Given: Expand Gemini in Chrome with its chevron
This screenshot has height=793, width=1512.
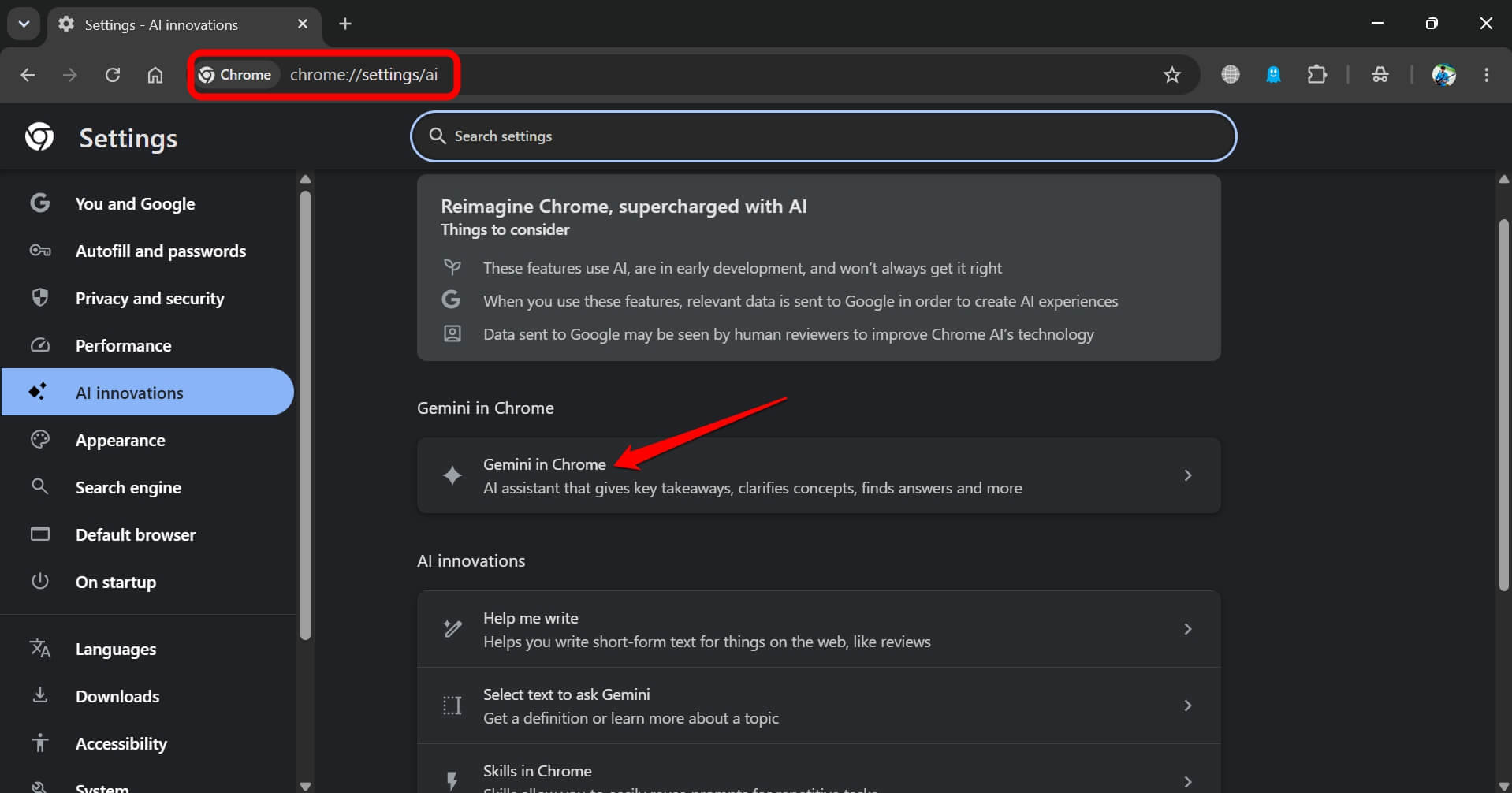Looking at the screenshot, I should click(1188, 475).
